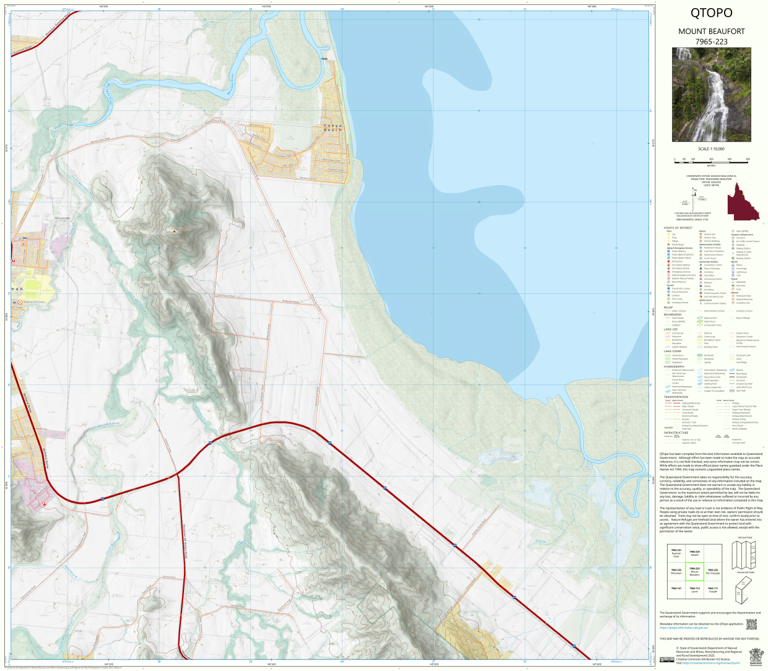Click the metres scale bar
Viewport: 768px width, 671px height.
click(711, 160)
